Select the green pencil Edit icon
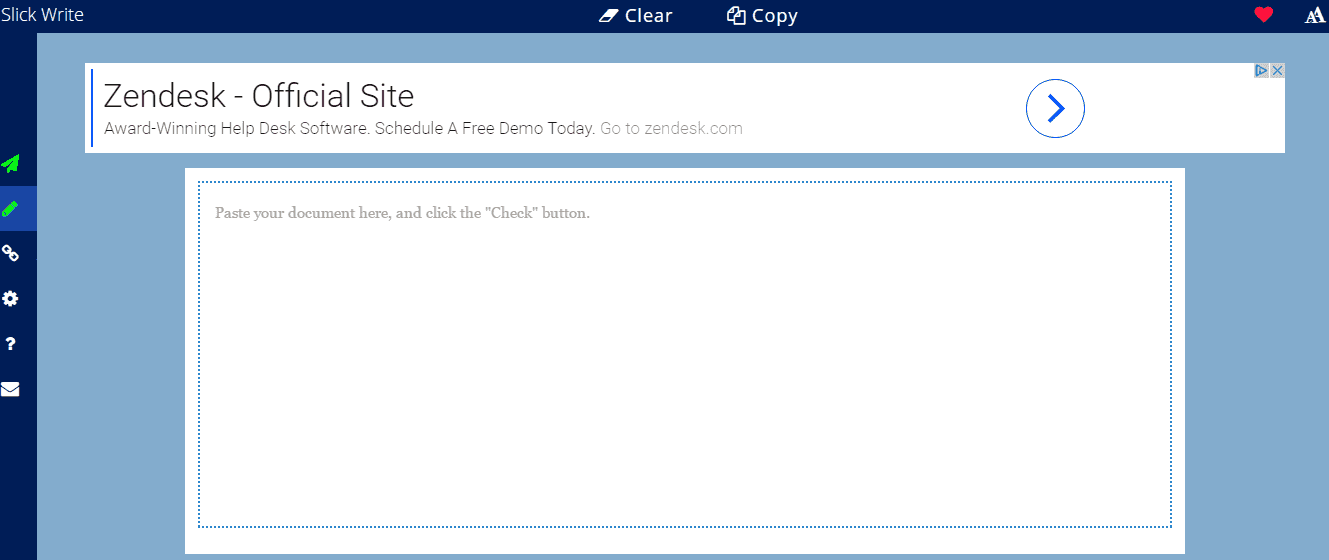This screenshot has width=1329, height=560. click(11, 209)
